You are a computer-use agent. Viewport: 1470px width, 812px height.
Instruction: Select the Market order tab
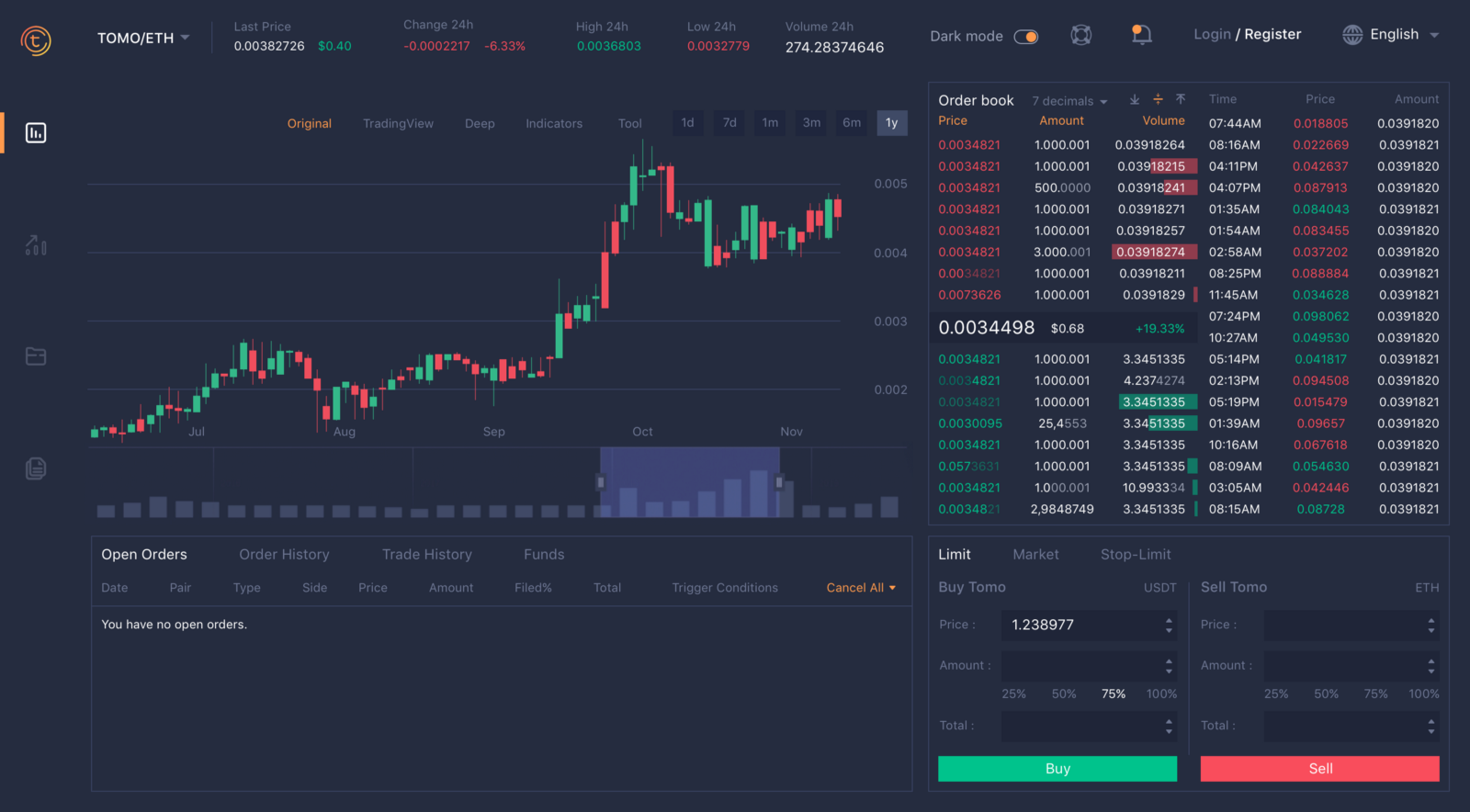tap(1036, 555)
